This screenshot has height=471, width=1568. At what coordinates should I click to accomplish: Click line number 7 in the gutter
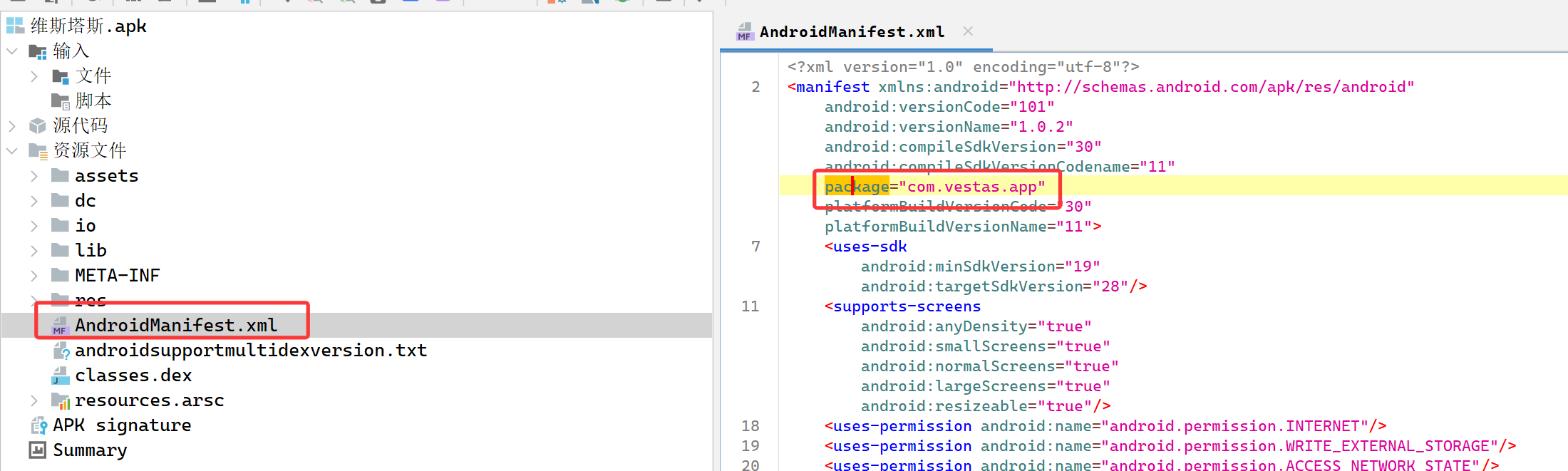pyautogui.click(x=755, y=247)
